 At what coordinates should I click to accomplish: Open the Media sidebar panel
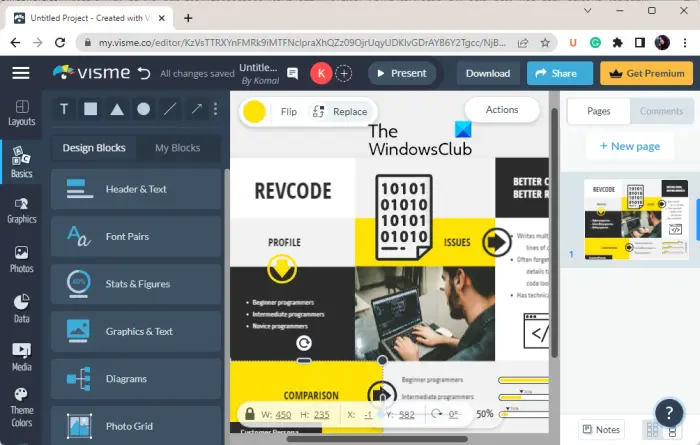pos(21,357)
